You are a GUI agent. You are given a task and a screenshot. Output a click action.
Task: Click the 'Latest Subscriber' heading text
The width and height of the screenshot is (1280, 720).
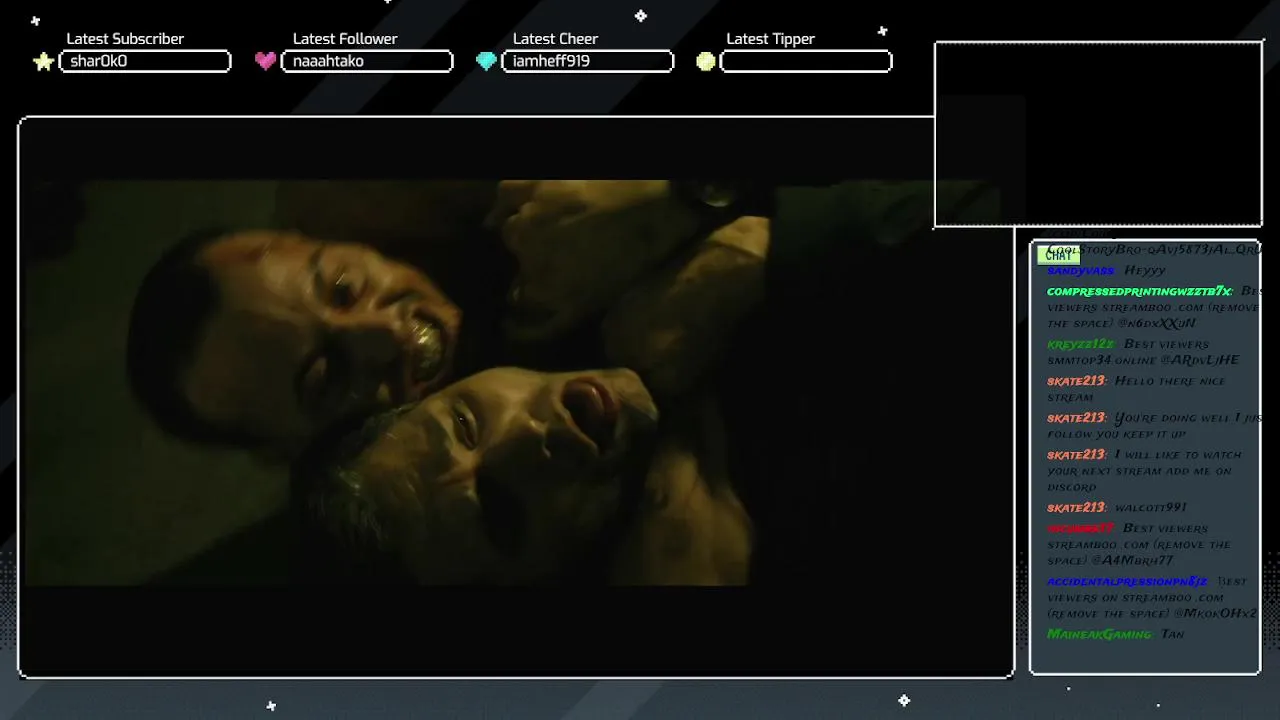pos(125,39)
